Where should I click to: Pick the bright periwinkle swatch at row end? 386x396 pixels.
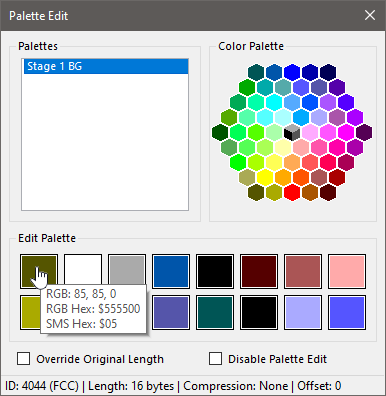coord(347,312)
